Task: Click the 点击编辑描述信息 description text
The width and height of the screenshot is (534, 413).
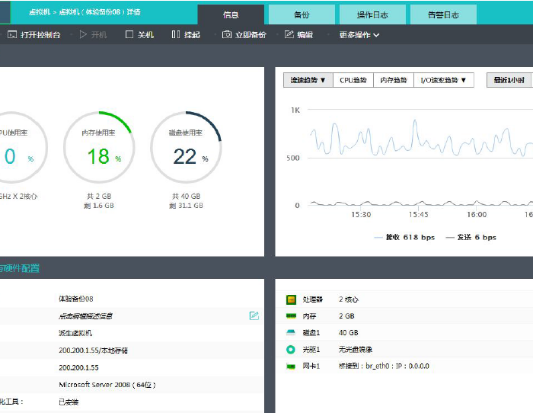Action: [85, 316]
